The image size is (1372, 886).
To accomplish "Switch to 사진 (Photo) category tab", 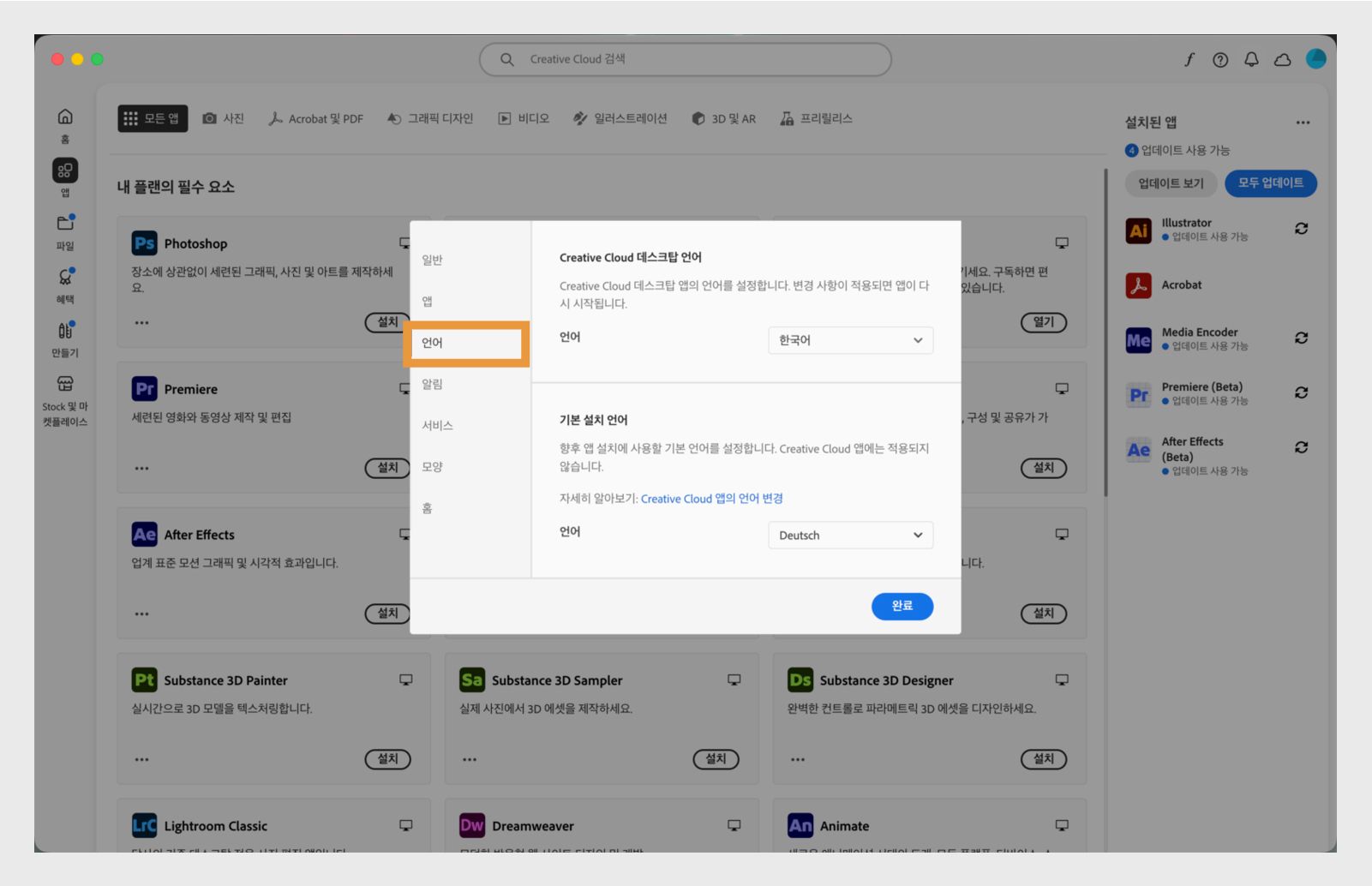I will [224, 118].
